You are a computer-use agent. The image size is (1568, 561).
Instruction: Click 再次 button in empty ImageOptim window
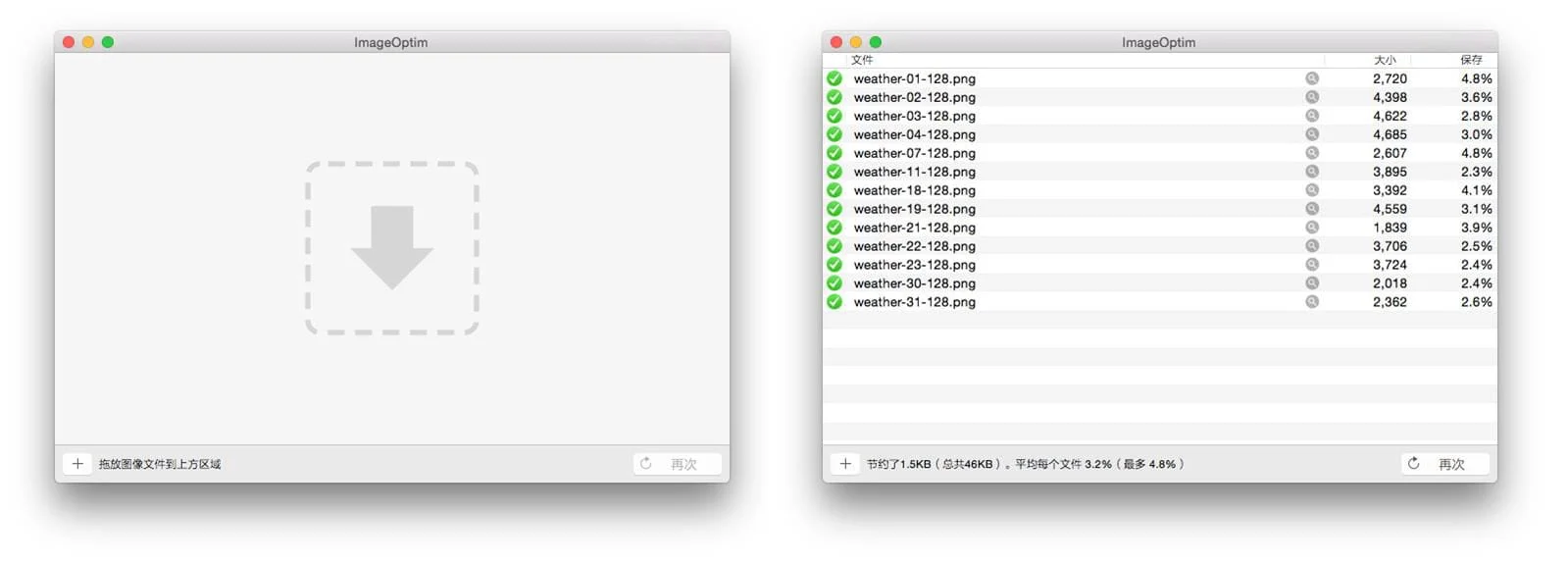point(678,464)
